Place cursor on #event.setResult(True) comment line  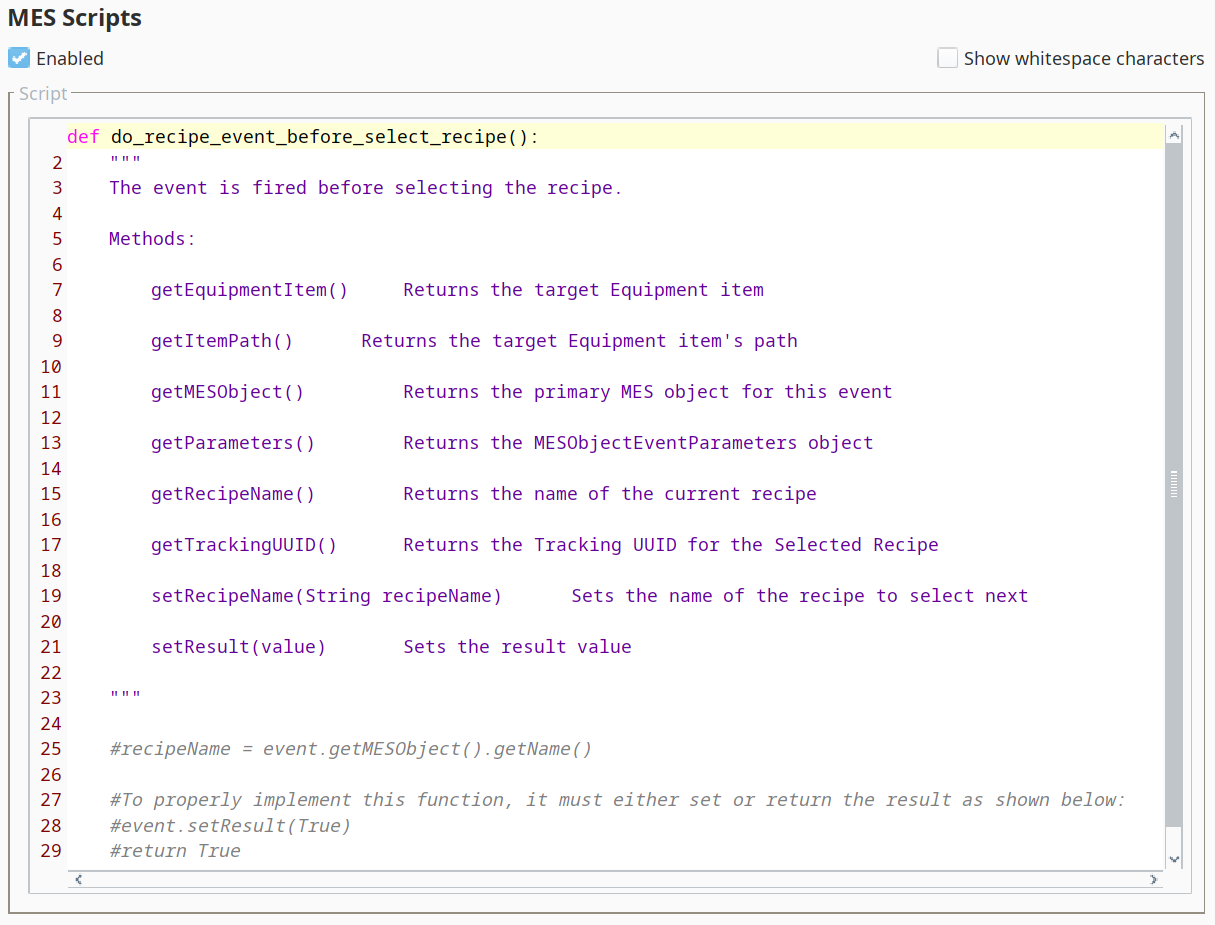point(230,826)
